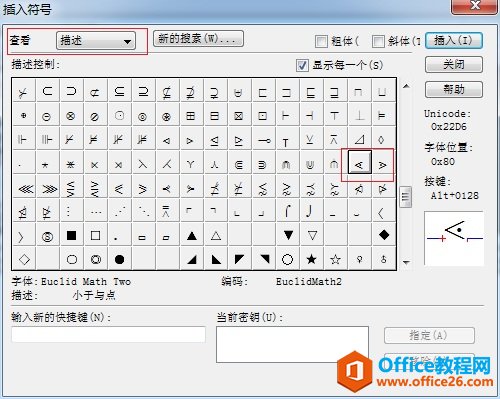Viewport: 500px width, 399px height.
Task: Select the subset symbol ⊂
Action: 48,91
